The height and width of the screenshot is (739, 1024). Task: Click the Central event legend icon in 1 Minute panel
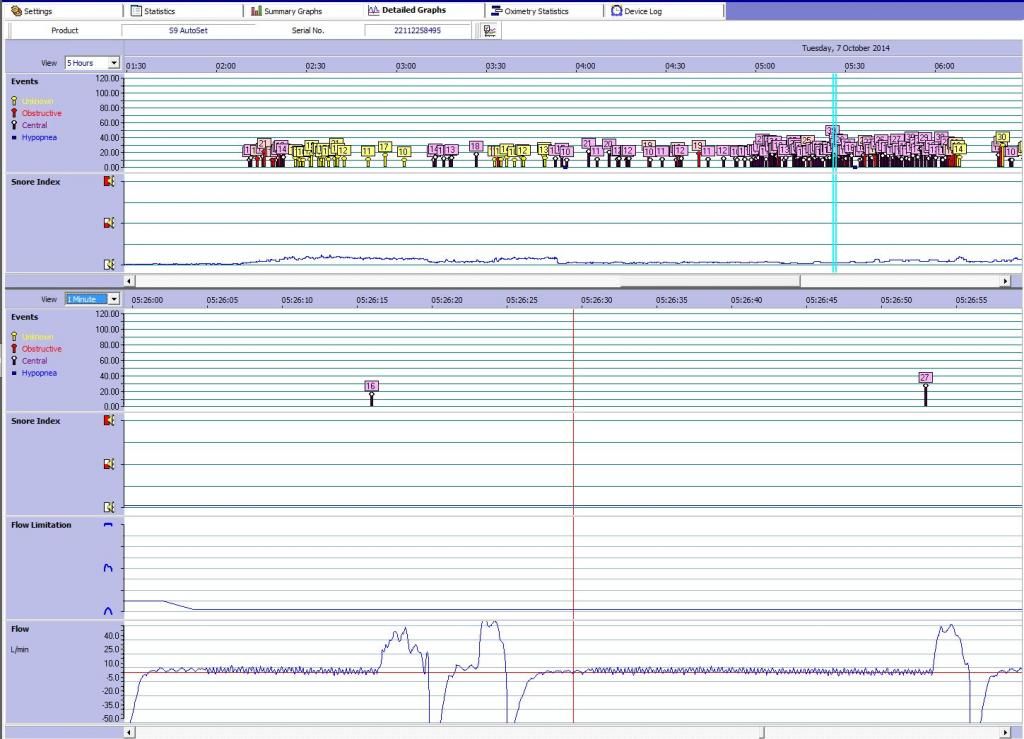[x=14, y=360]
